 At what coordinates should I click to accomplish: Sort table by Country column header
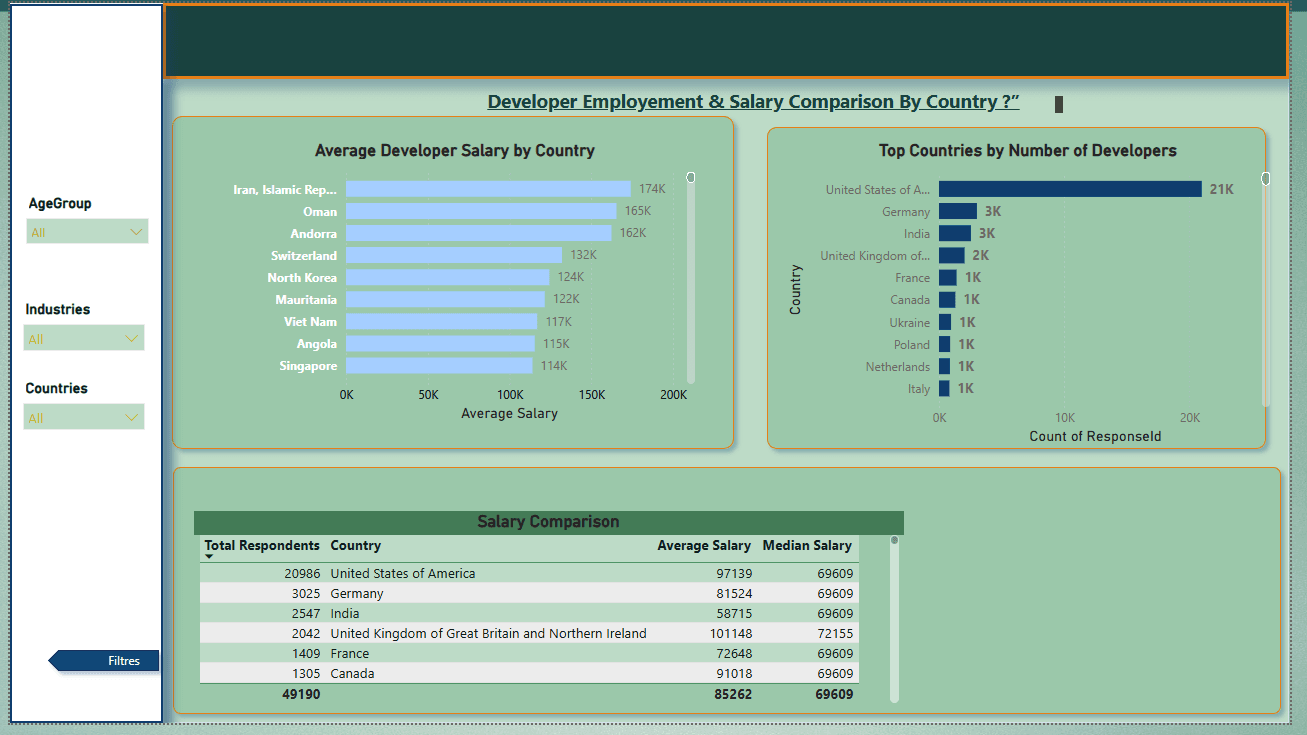[x=356, y=546]
